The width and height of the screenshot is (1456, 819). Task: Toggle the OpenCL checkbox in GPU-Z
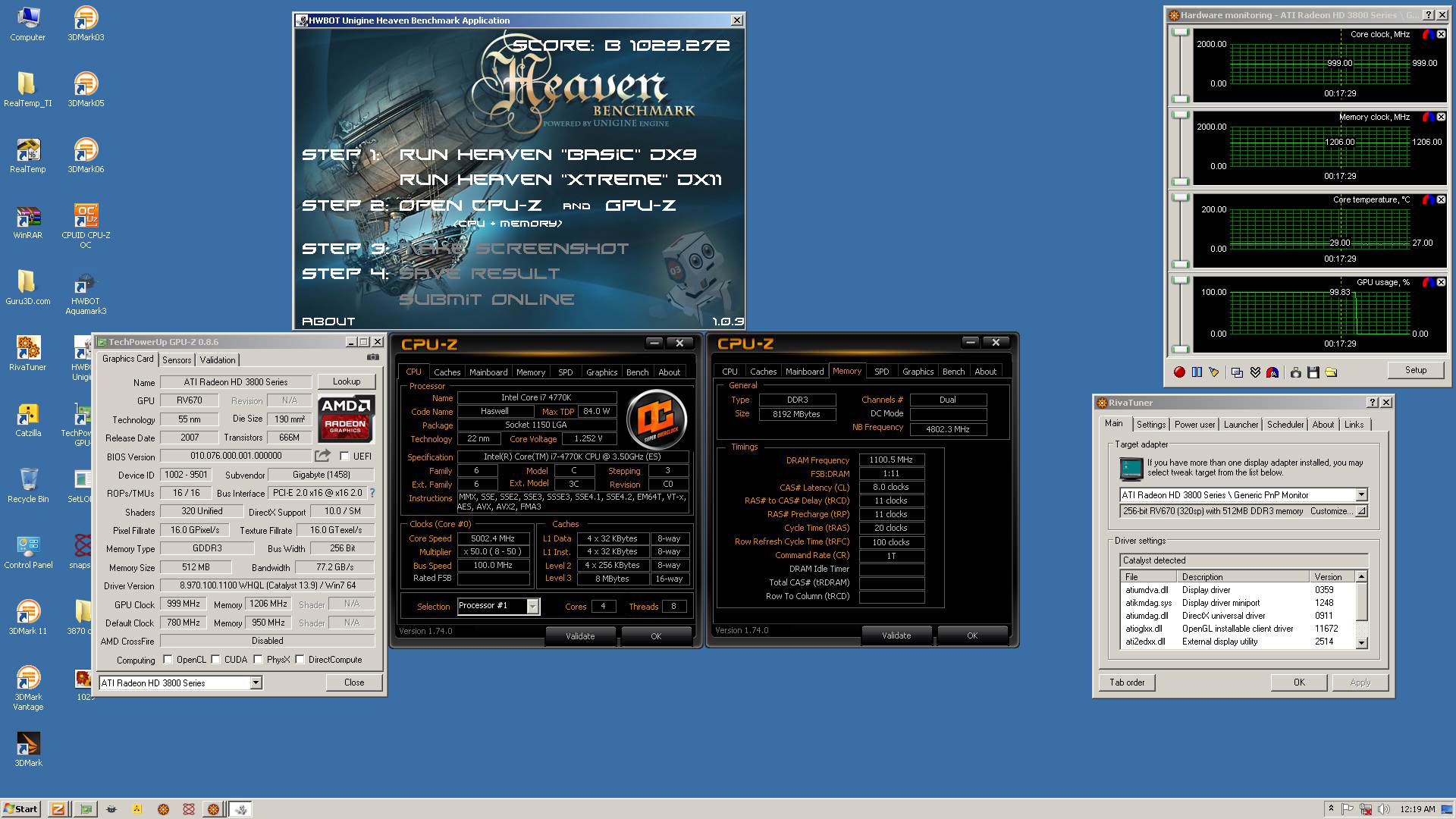coord(168,660)
